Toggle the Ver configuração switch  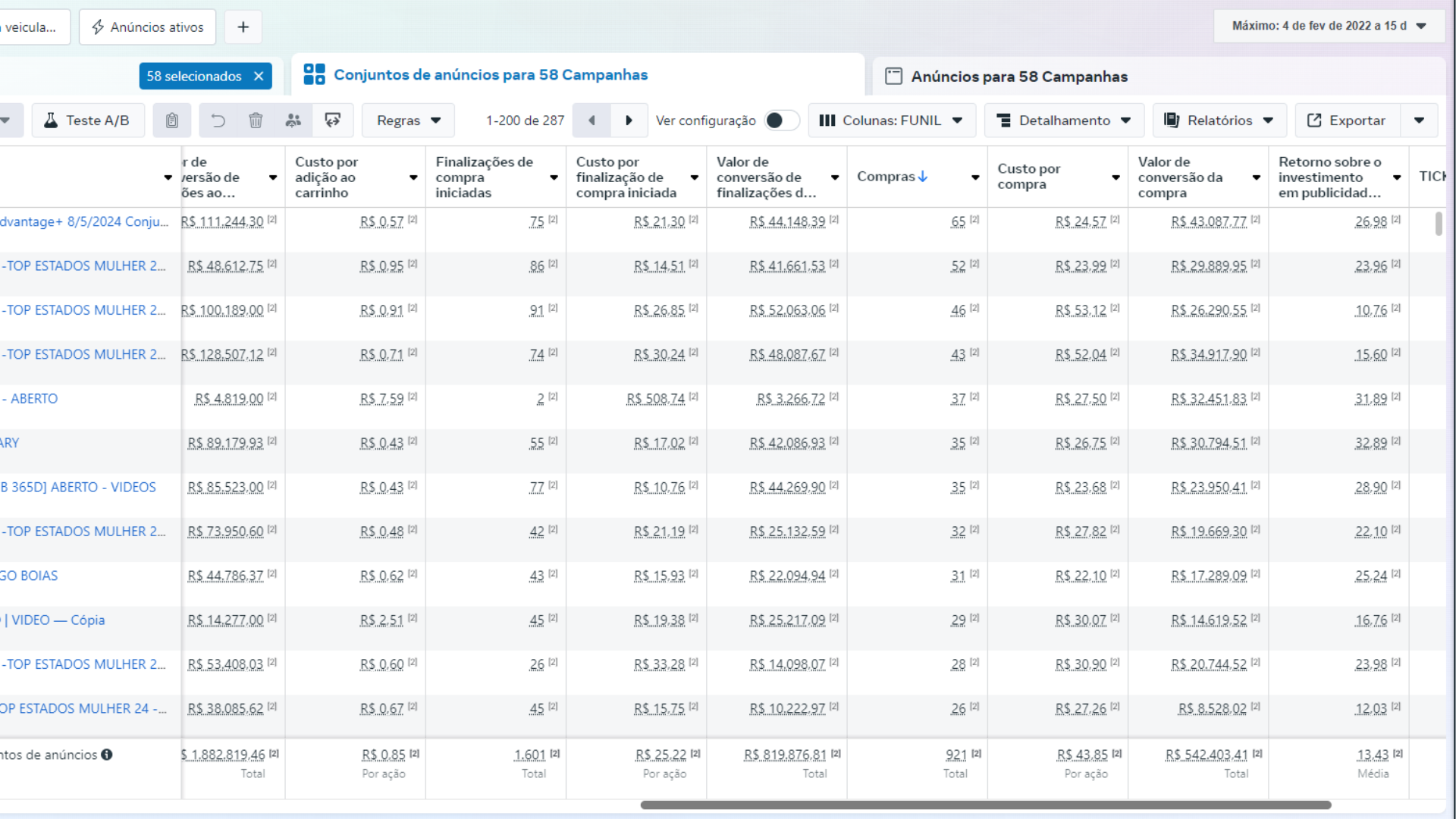(x=782, y=121)
